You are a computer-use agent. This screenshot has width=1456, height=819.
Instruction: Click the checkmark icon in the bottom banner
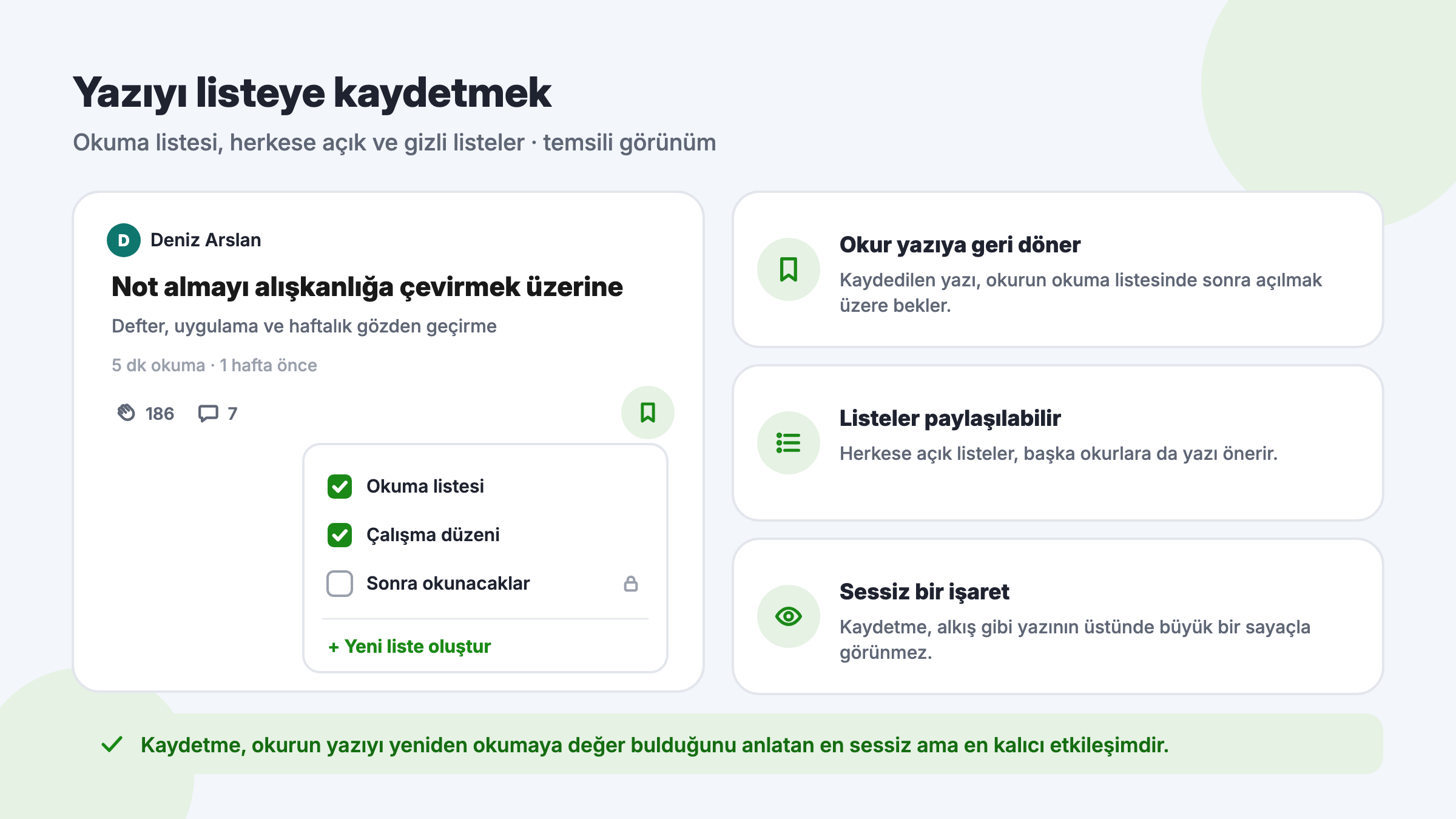(x=112, y=744)
